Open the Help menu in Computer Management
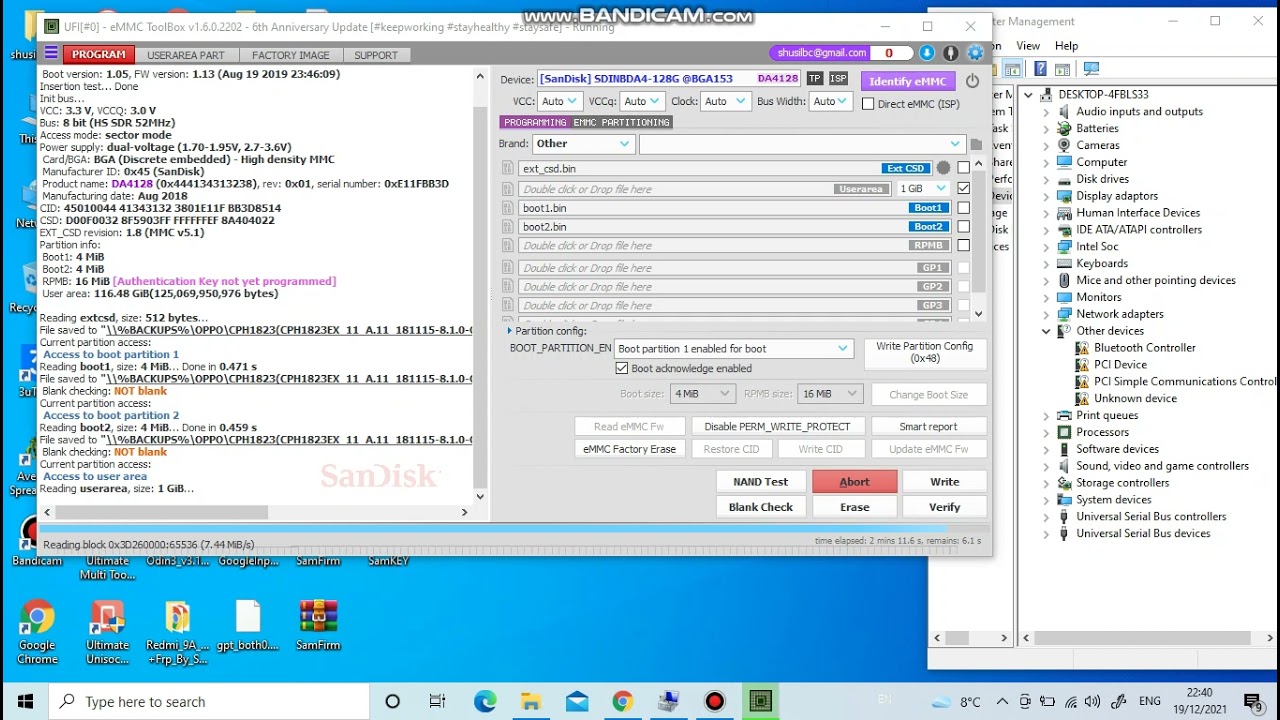This screenshot has height=720, width=1280. [1066, 45]
